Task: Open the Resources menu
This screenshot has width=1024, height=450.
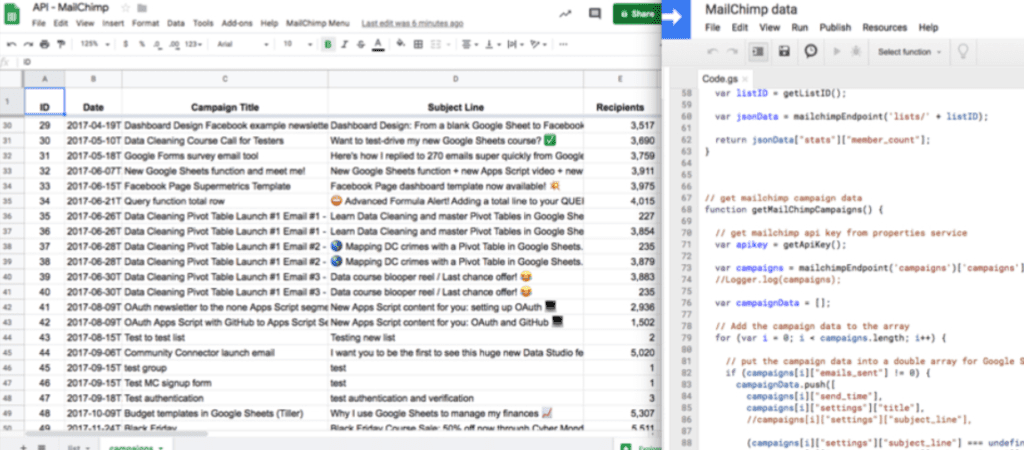Action: [x=884, y=27]
